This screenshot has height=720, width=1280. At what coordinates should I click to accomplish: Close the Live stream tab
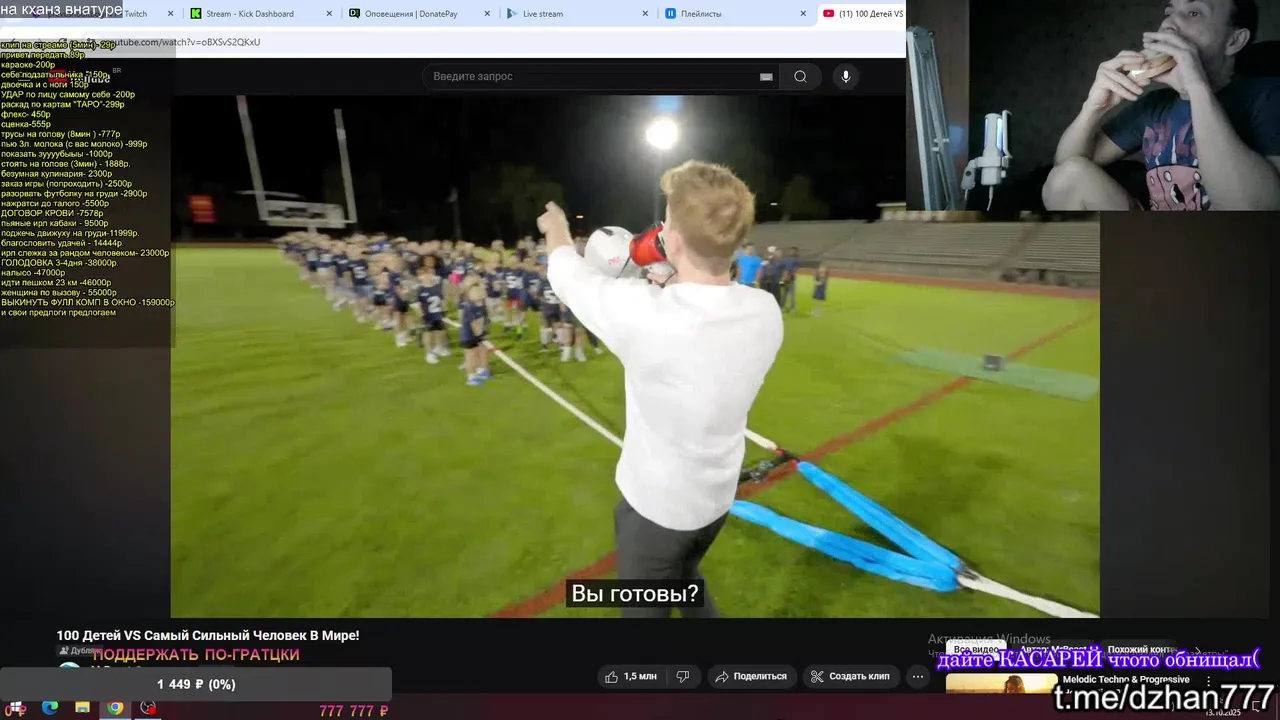[645, 14]
